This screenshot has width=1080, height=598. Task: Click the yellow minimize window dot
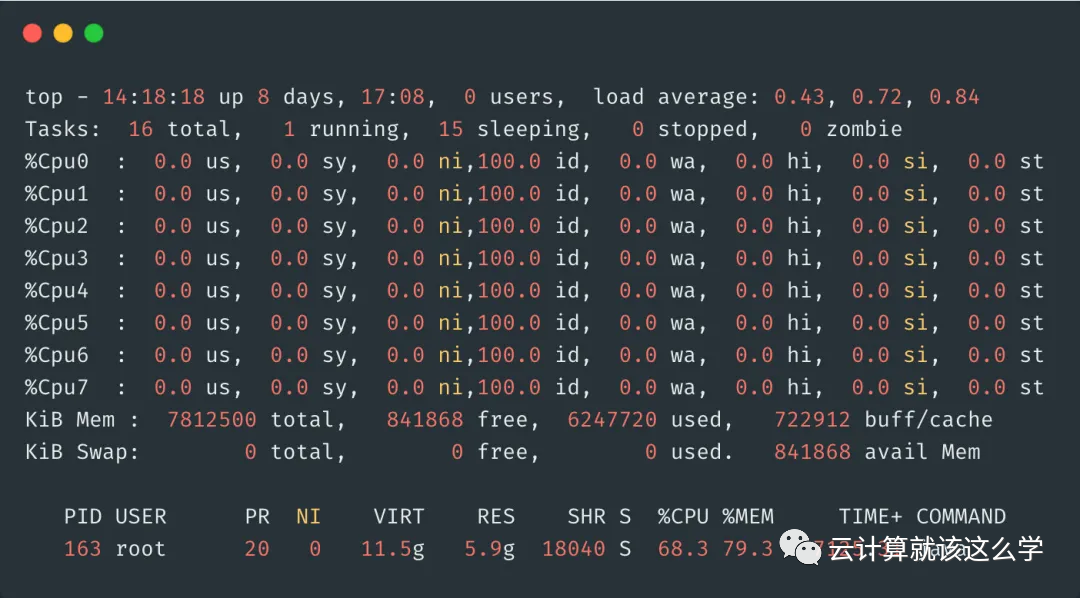click(63, 33)
